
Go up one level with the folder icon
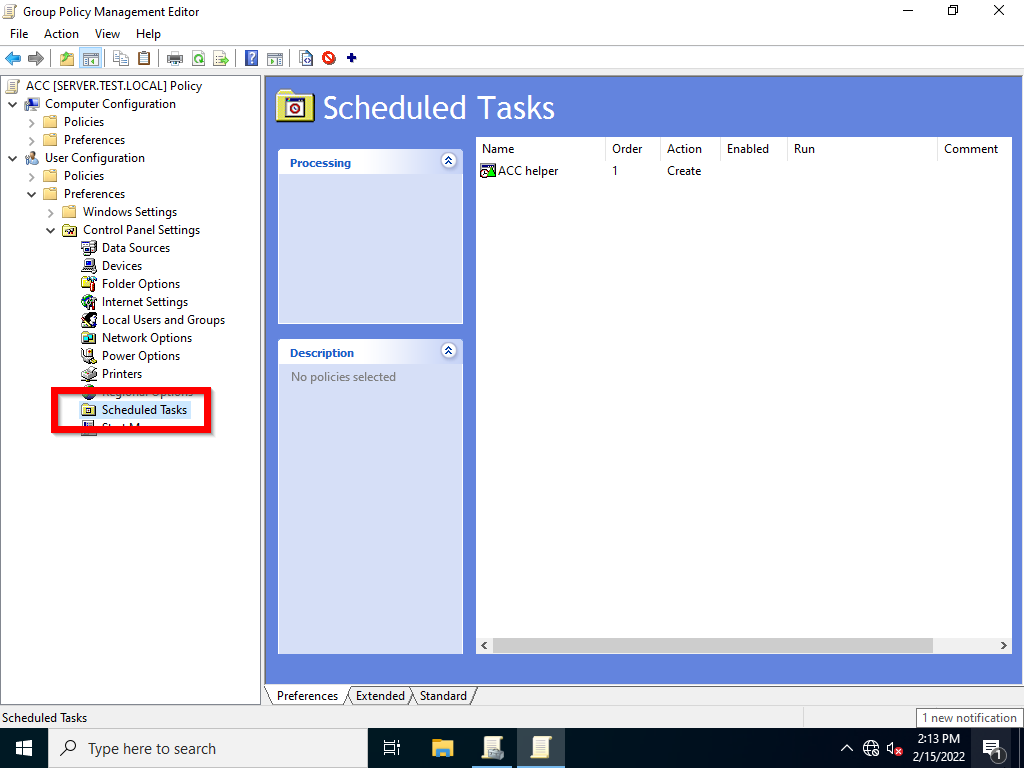pyautogui.click(x=67, y=58)
